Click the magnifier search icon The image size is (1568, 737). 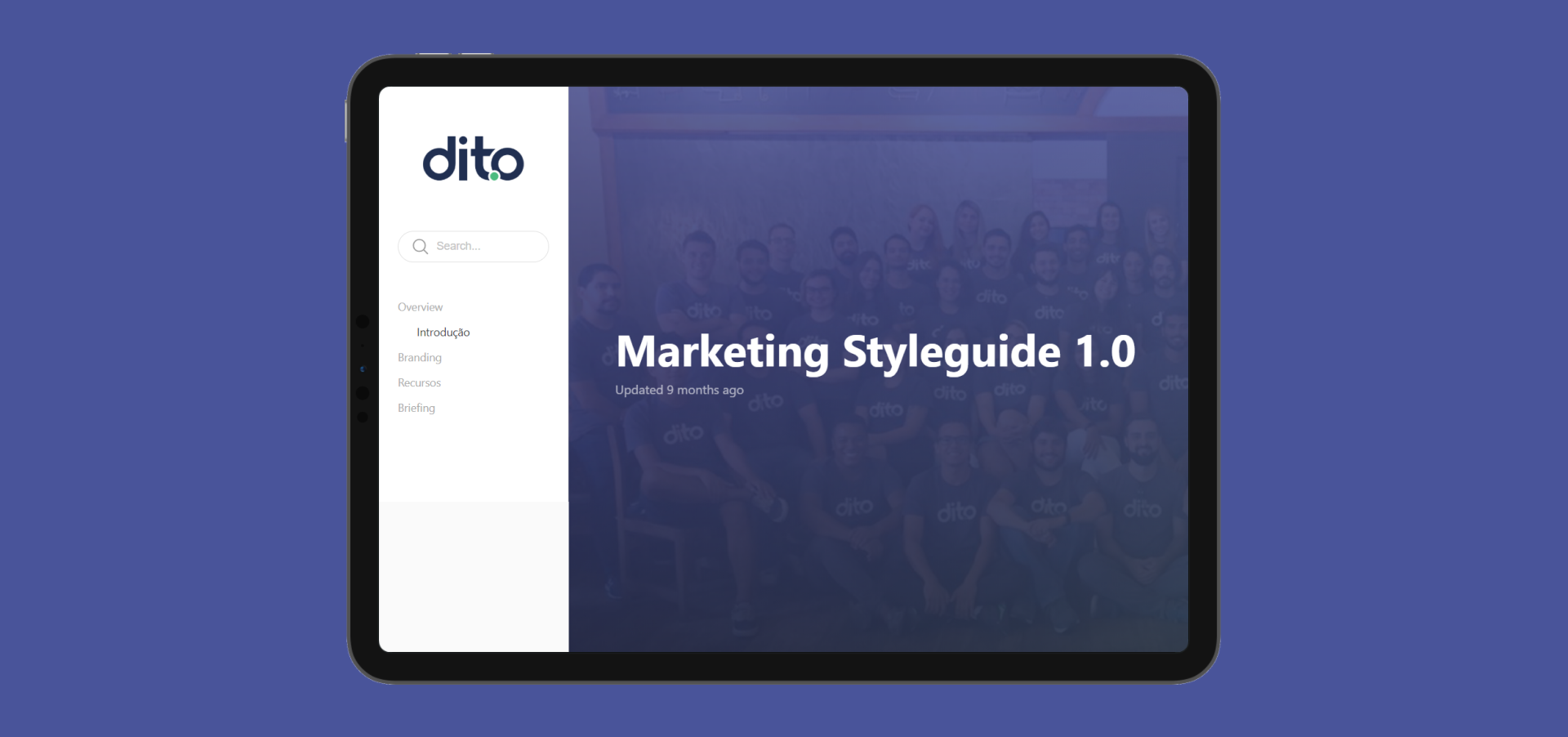click(420, 246)
